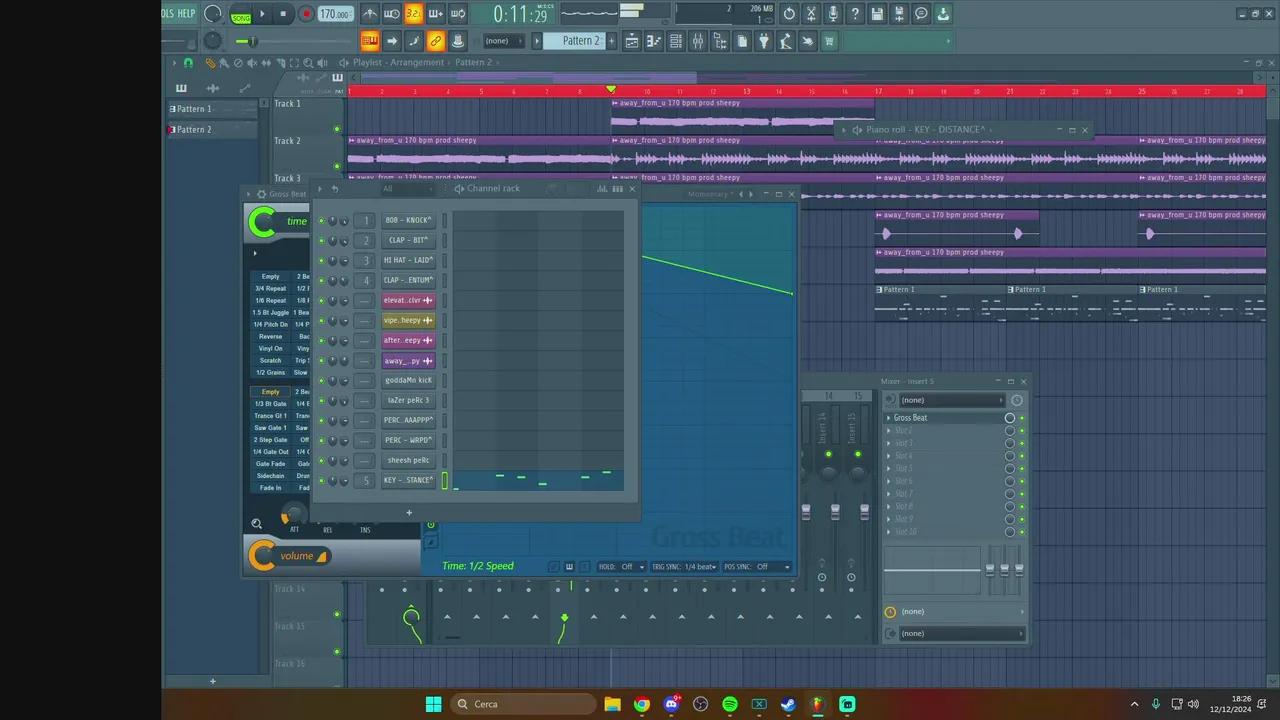
Task: Toggle Gross Beat effect slot on/off
Action: [1010, 418]
